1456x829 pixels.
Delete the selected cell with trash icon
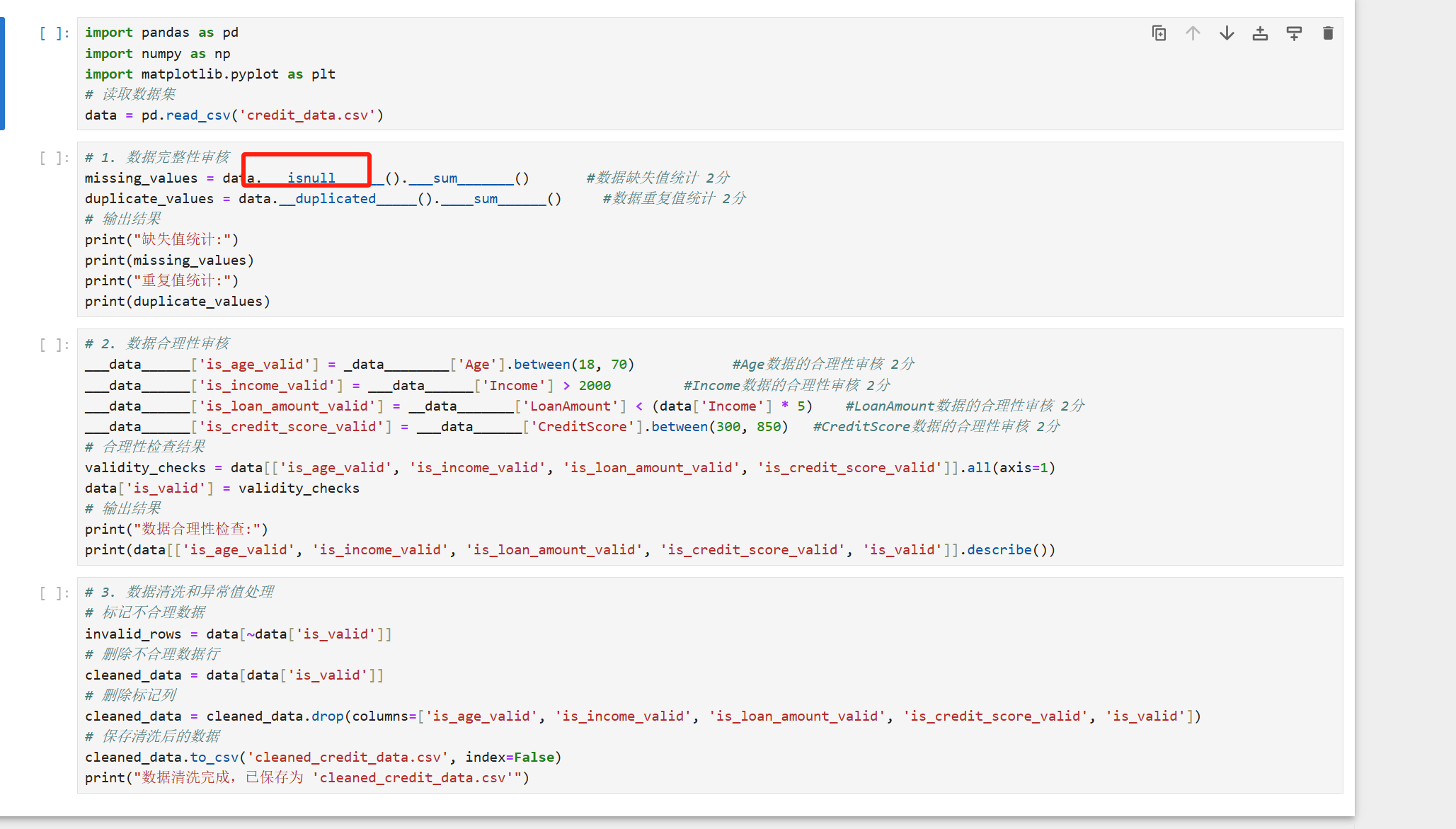click(x=1328, y=33)
